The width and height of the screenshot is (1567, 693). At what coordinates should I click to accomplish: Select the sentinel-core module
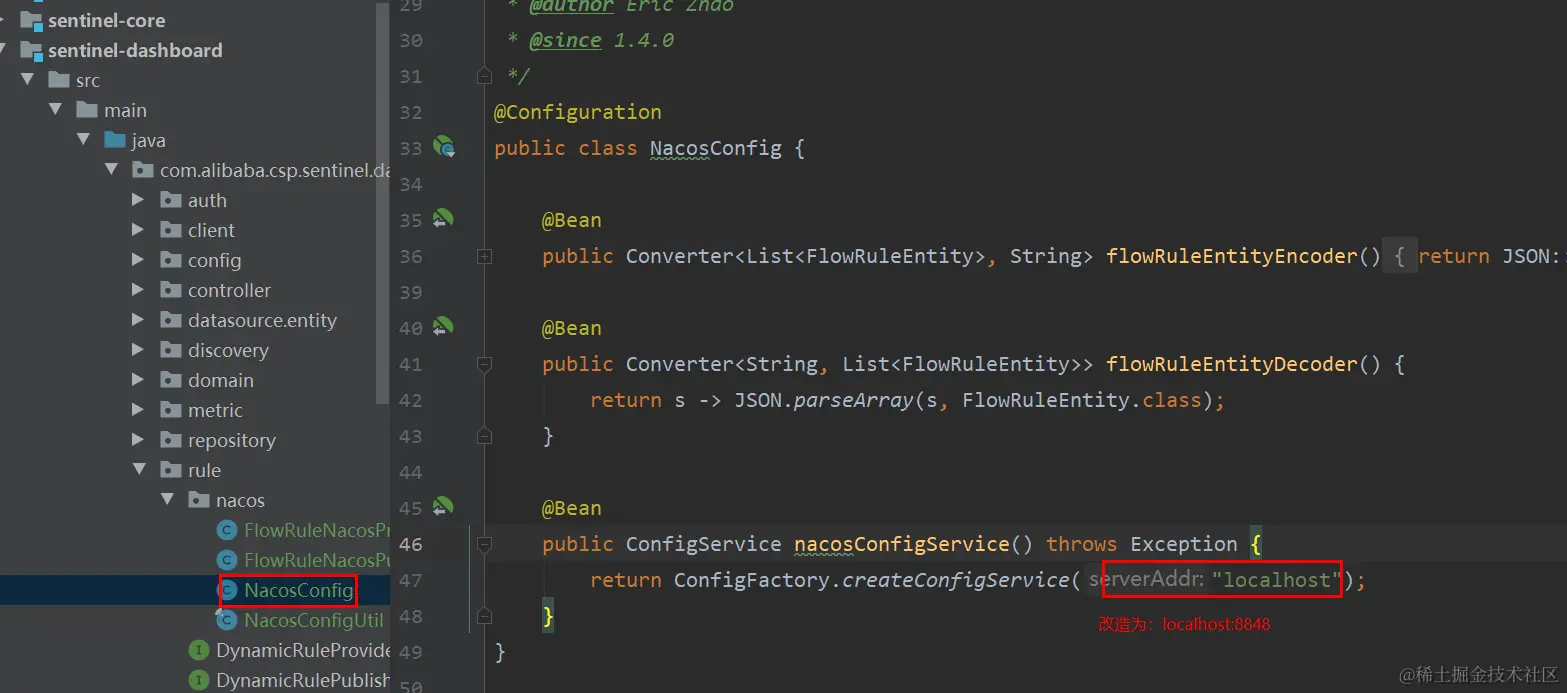coord(106,20)
